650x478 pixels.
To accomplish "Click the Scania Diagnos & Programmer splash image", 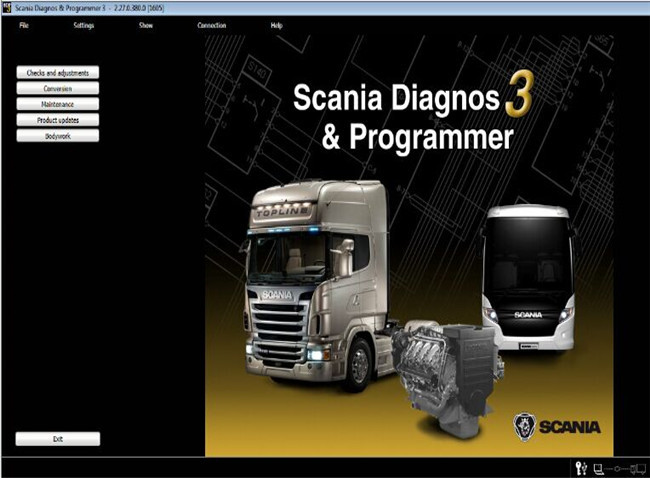I will [x=409, y=246].
